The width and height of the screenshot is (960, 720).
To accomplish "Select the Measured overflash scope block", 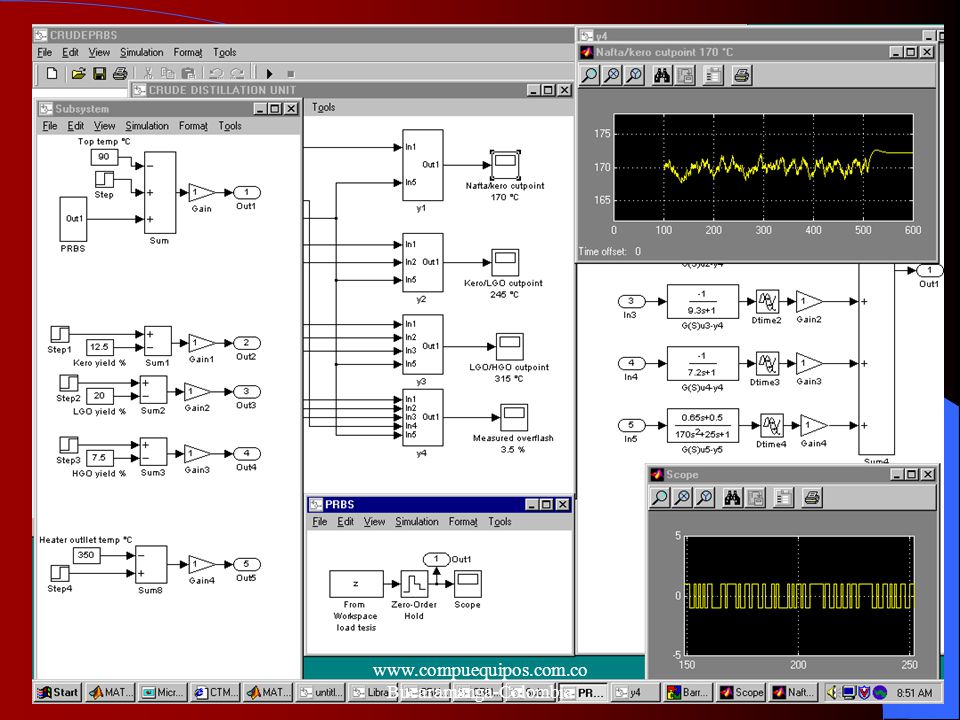I will click(514, 417).
